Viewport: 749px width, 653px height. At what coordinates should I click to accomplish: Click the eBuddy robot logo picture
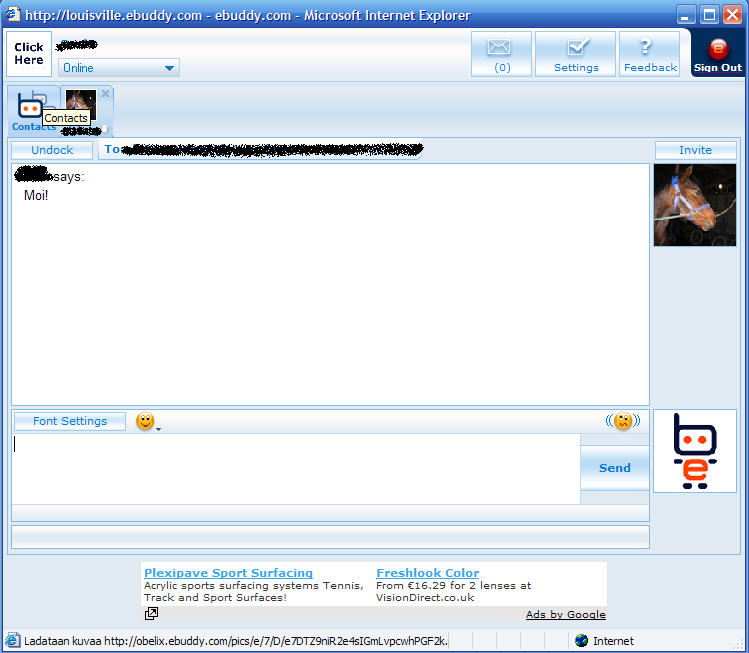[695, 451]
